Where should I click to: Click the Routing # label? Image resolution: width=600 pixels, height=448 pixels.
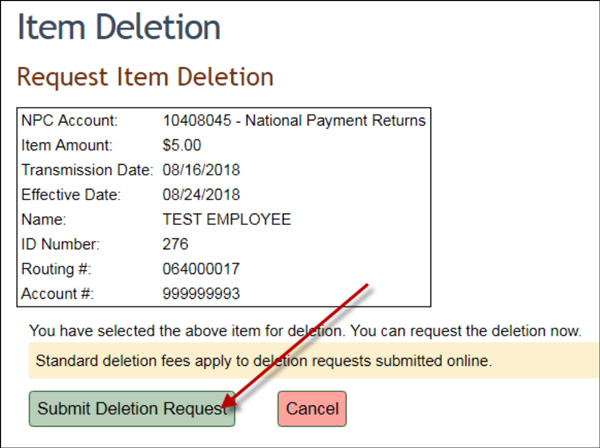(x=56, y=268)
